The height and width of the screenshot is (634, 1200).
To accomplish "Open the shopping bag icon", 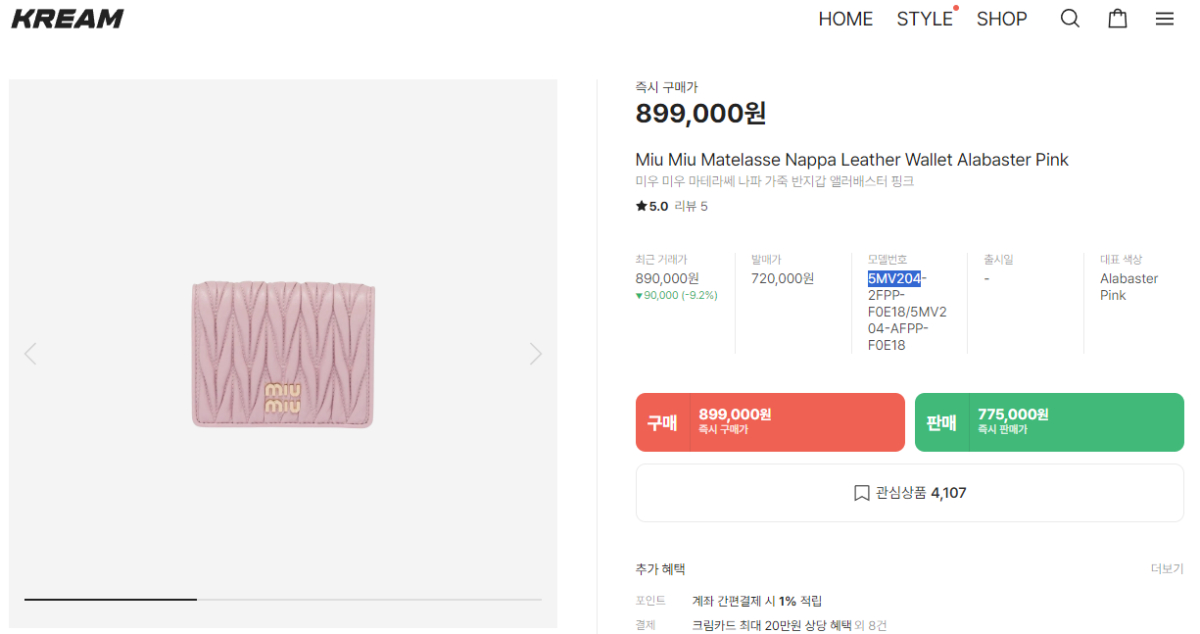I will click(x=1117, y=19).
